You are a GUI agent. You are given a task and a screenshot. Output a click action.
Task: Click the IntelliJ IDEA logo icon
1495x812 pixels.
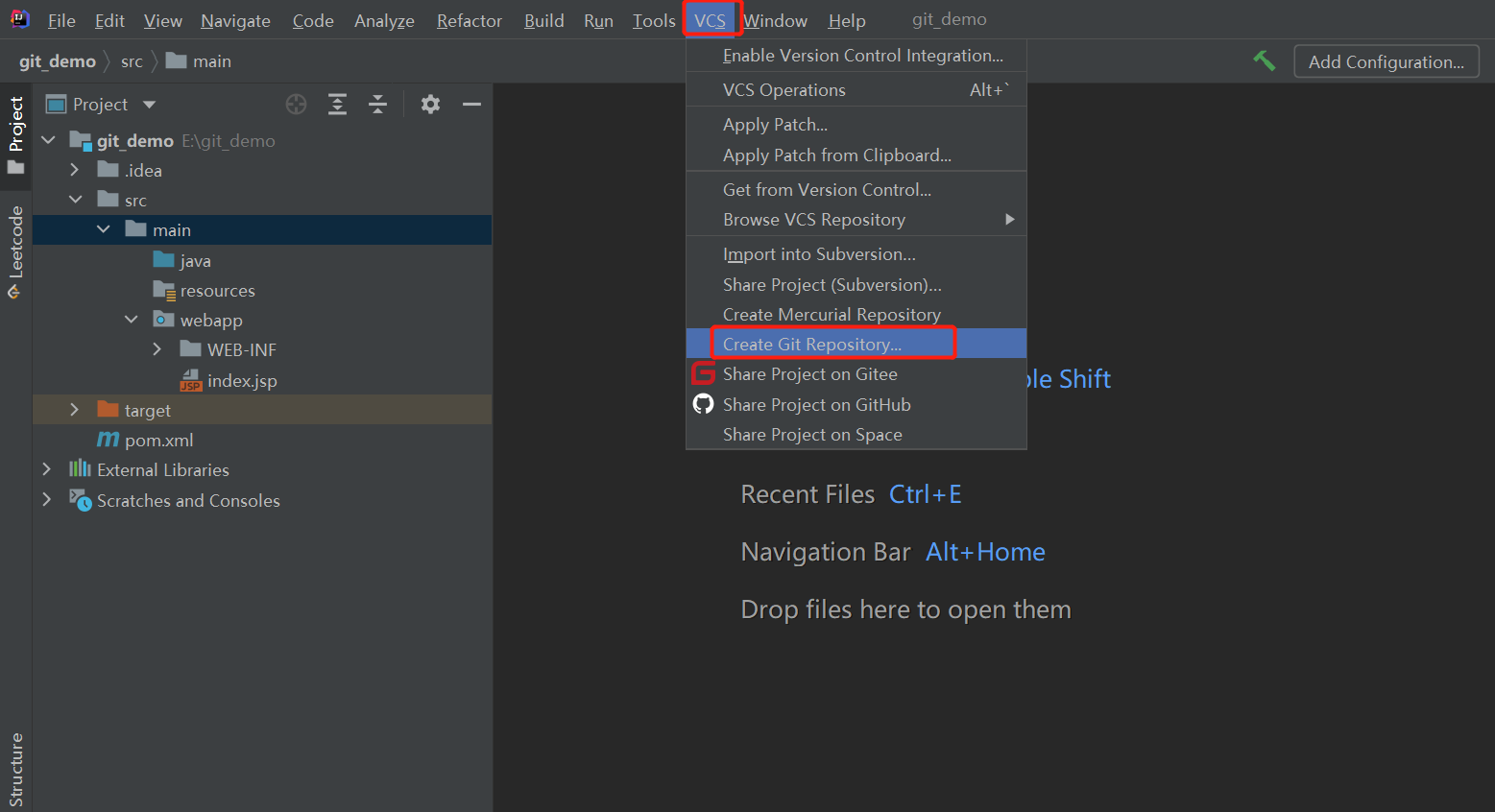20,19
